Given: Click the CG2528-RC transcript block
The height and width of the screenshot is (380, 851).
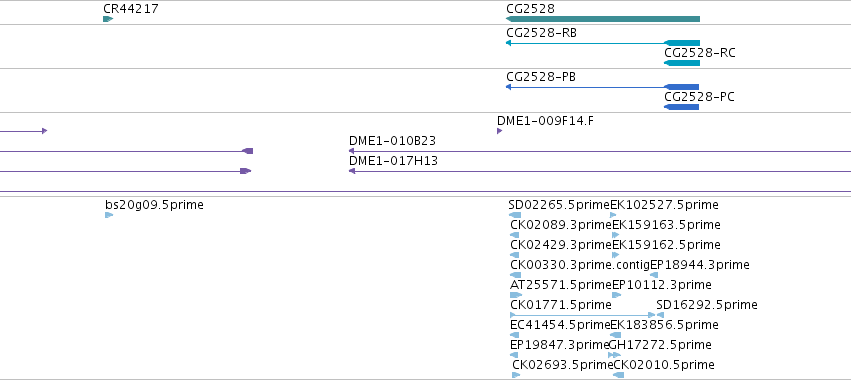Looking at the screenshot, I should (x=682, y=63).
